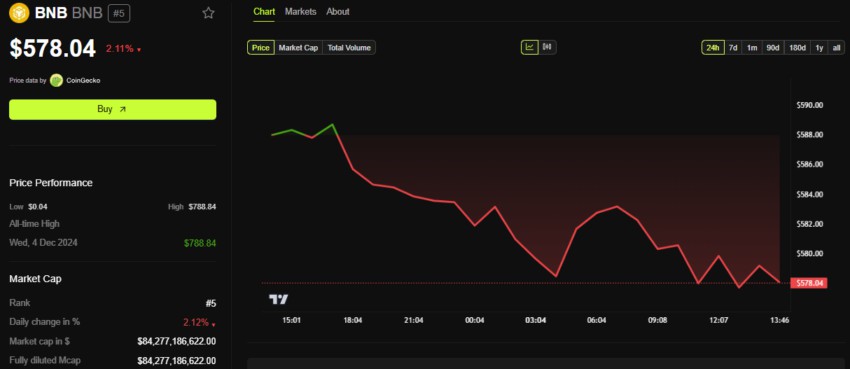Select the Total Volume data toggle
This screenshot has width=850, height=369.
pos(349,48)
